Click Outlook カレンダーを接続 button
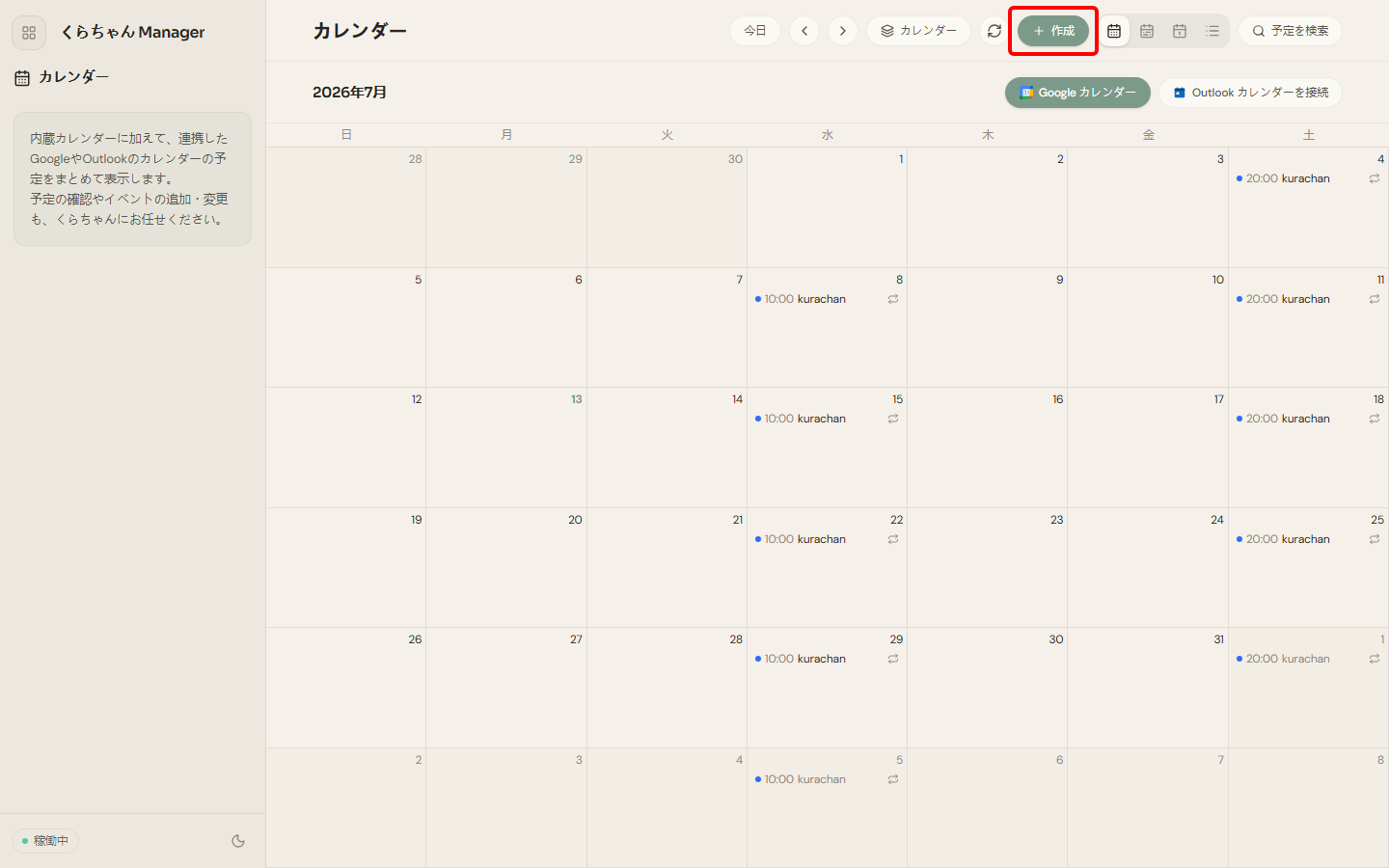Viewport: 1389px width, 868px height. click(1251, 93)
